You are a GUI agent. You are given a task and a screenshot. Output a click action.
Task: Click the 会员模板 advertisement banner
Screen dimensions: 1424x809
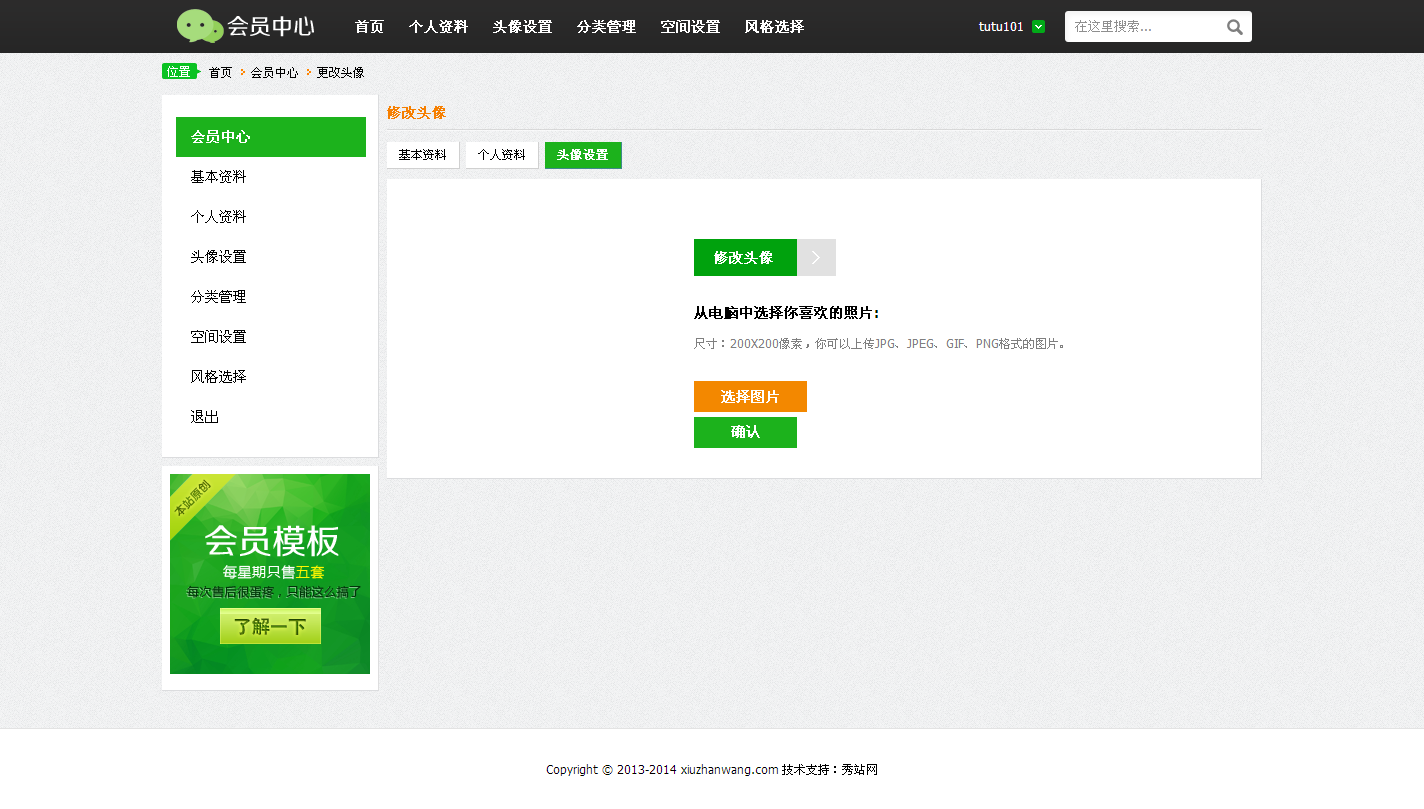[x=270, y=540]
